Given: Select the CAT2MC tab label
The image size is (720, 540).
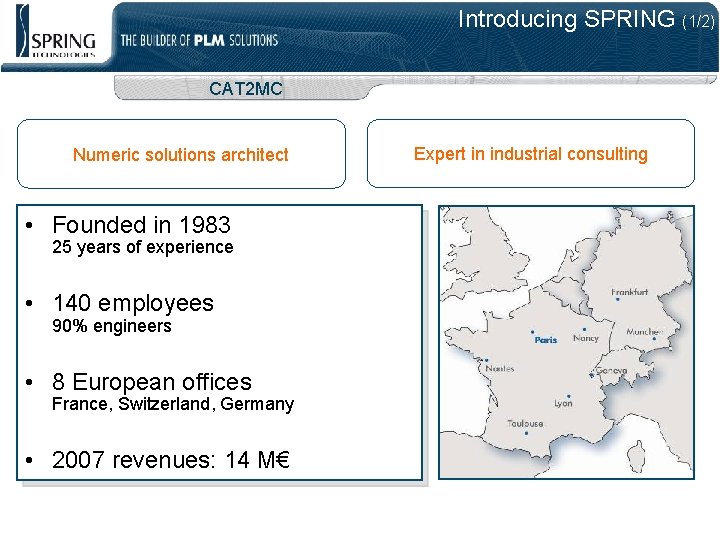Looking at the screenshot, I should coord(246,88).
